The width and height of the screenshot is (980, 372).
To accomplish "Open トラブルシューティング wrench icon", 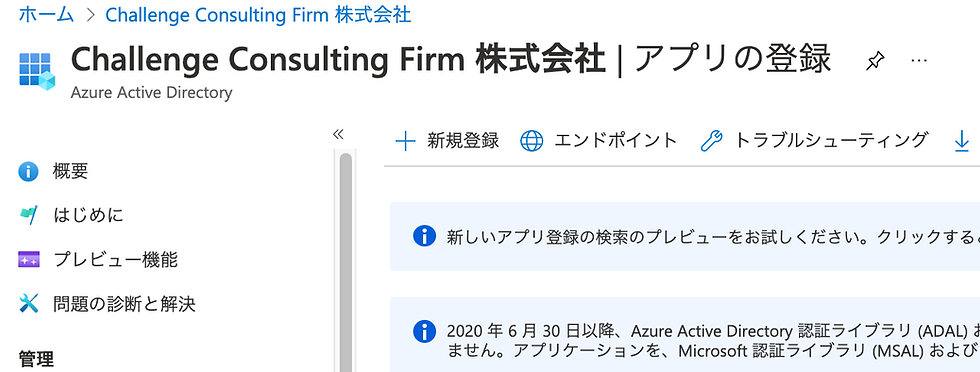I will pyautogui.click(x=711, y=141).
